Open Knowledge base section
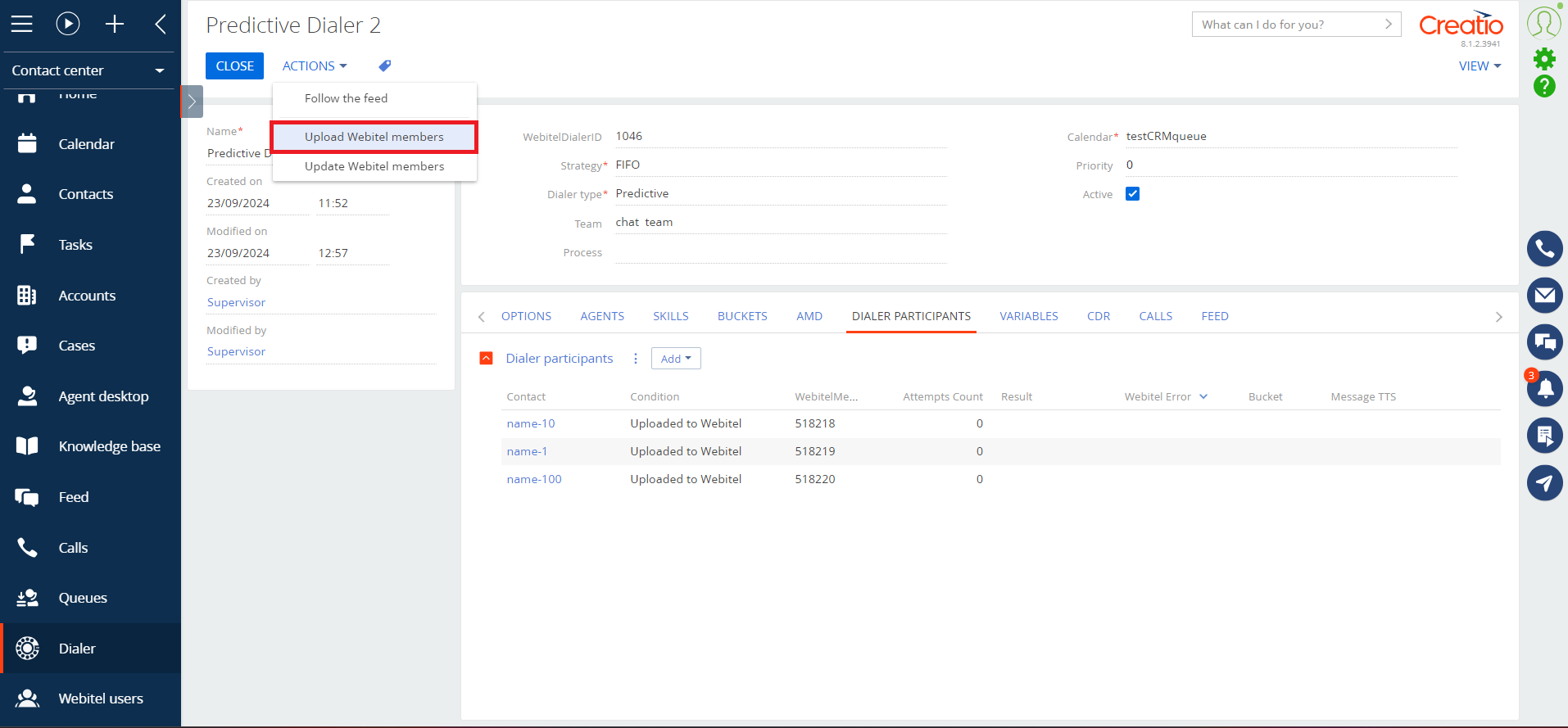The height and width of the screenshot is (728, 1568). [90, 446]
